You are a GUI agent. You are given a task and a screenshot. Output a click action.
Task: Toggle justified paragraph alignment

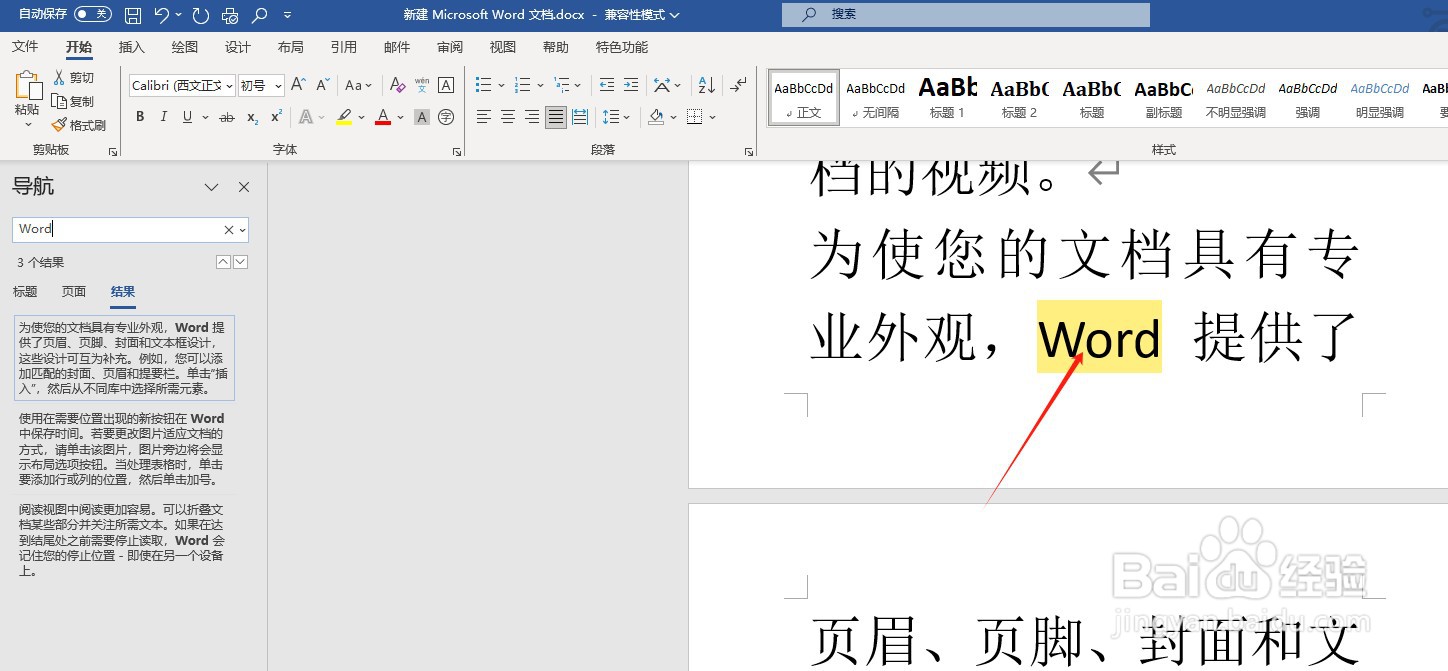556,118
